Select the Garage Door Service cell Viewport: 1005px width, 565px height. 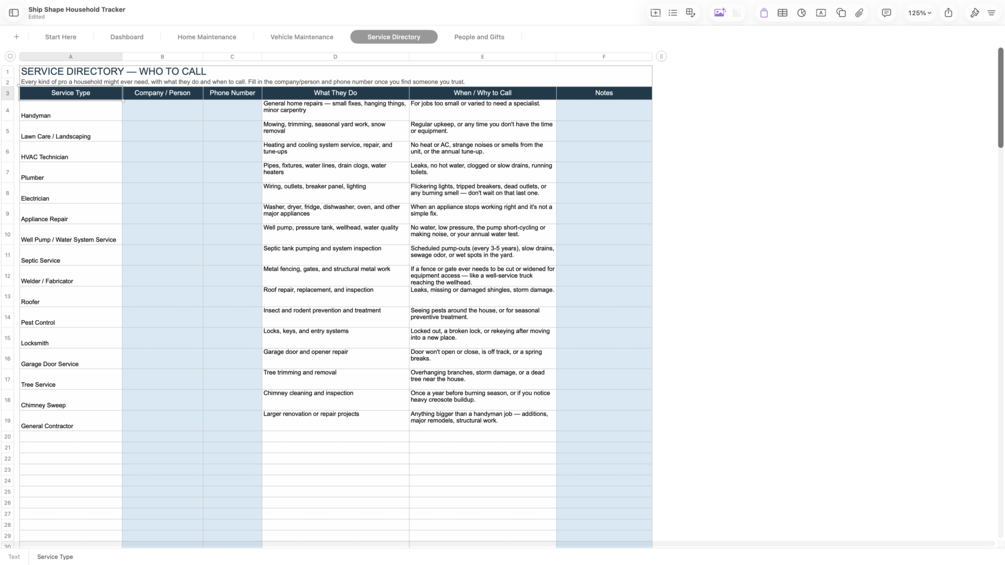(x=71, y=359)
